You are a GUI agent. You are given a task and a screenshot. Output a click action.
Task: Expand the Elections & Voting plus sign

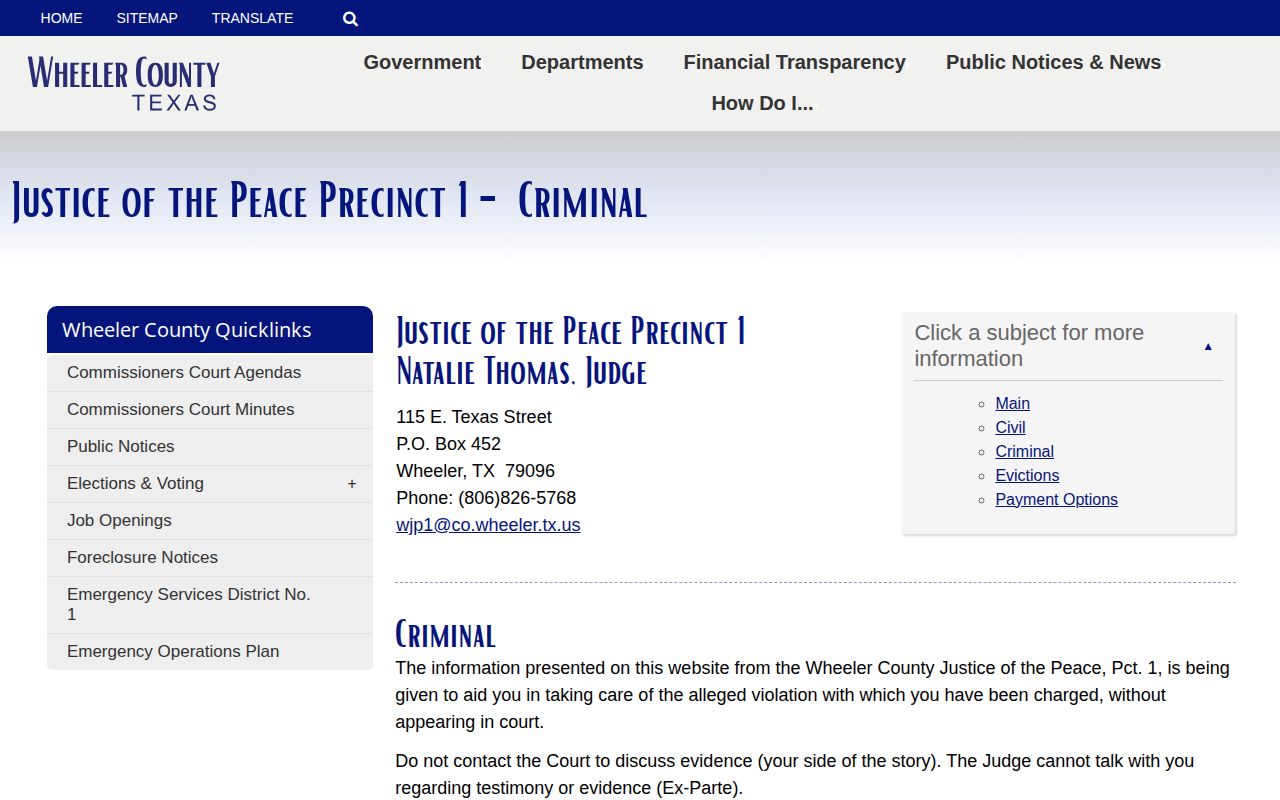tap(352, 484)
